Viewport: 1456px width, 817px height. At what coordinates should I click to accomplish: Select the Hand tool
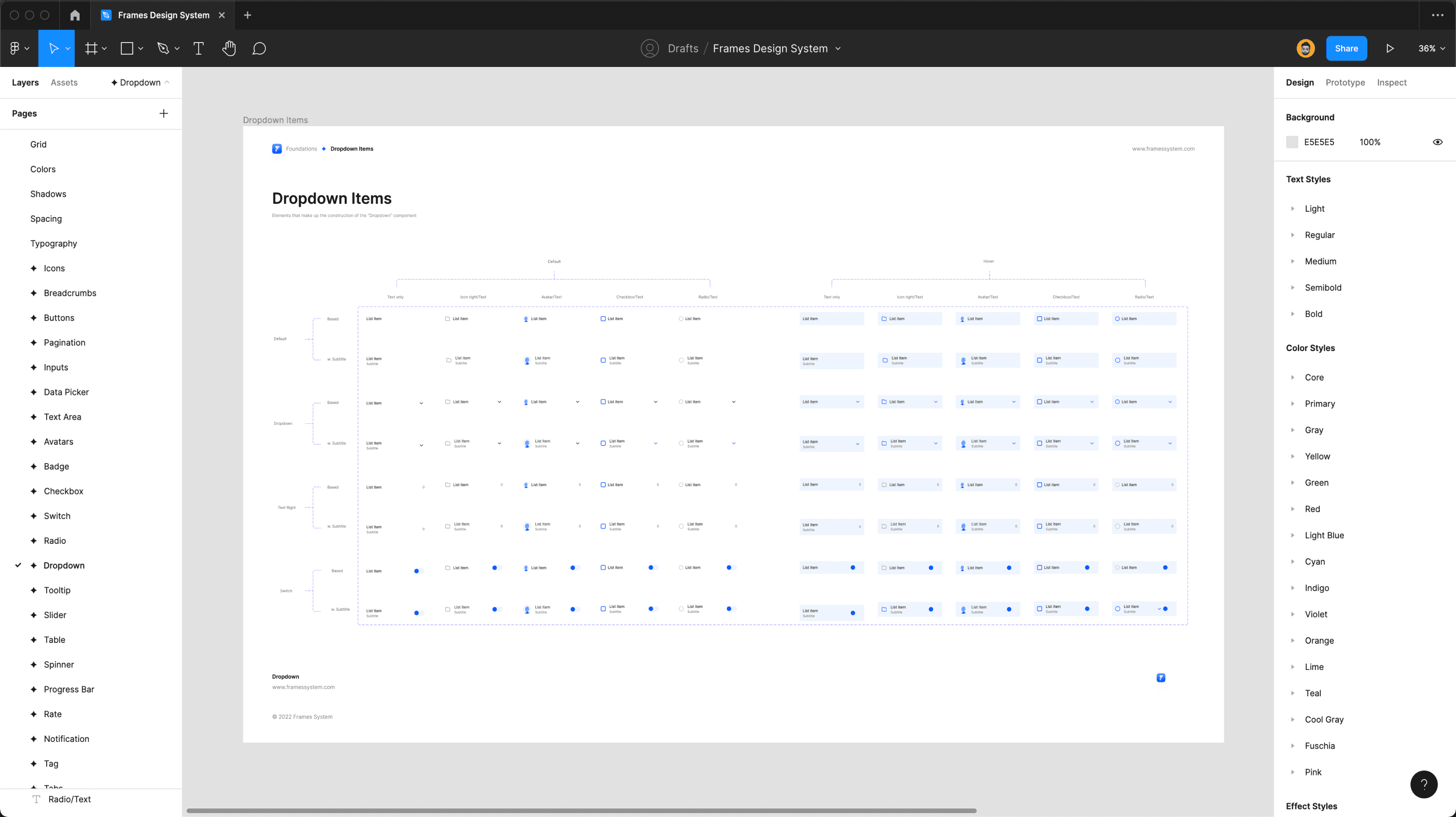228,48
